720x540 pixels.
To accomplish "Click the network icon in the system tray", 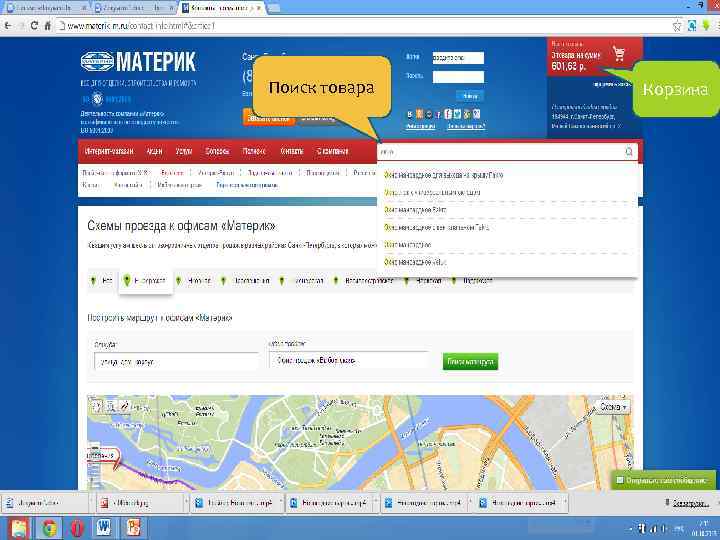I will tap(652, 529).
